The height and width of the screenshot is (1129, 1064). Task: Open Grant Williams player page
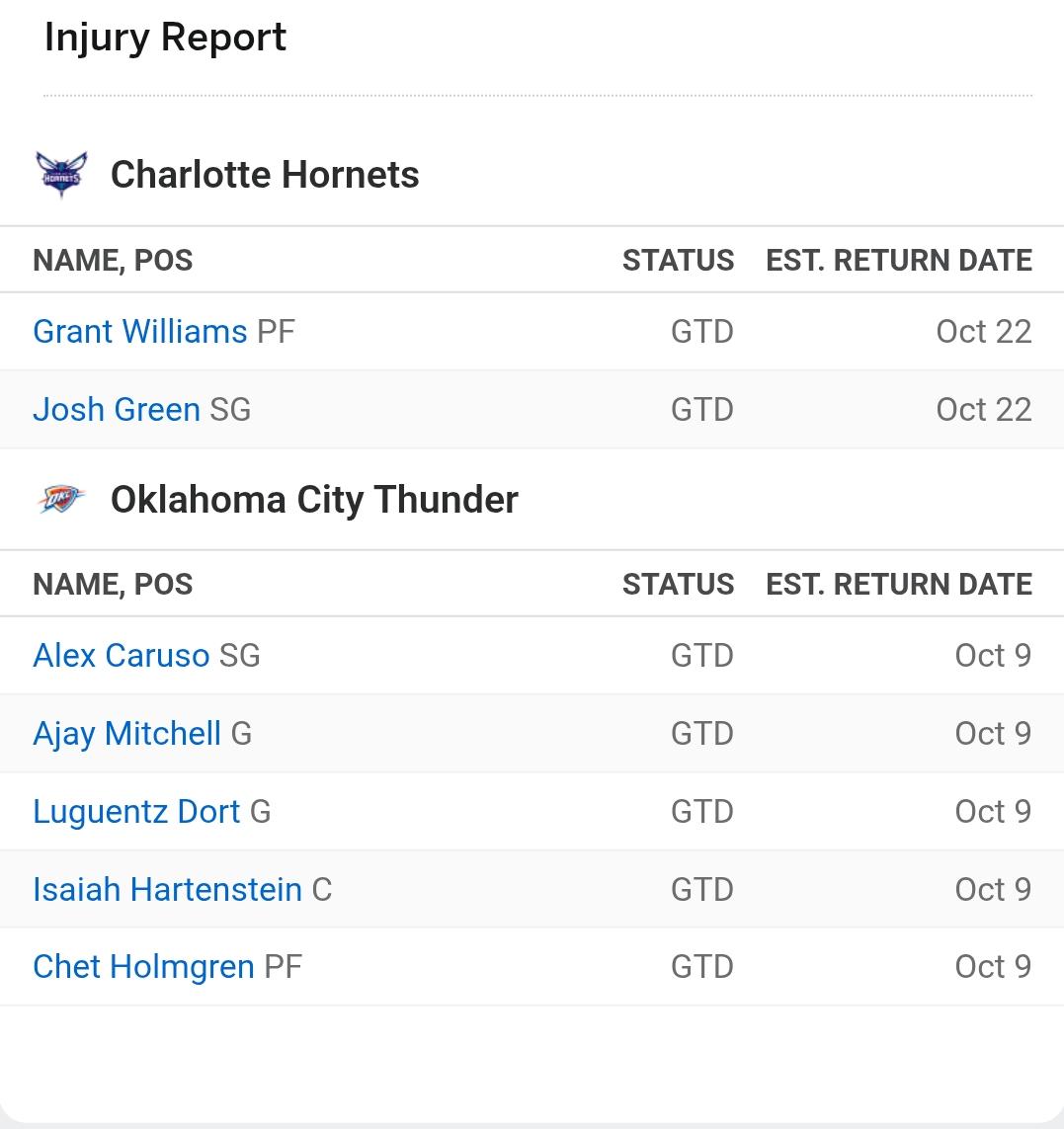(x=140, y=331)
